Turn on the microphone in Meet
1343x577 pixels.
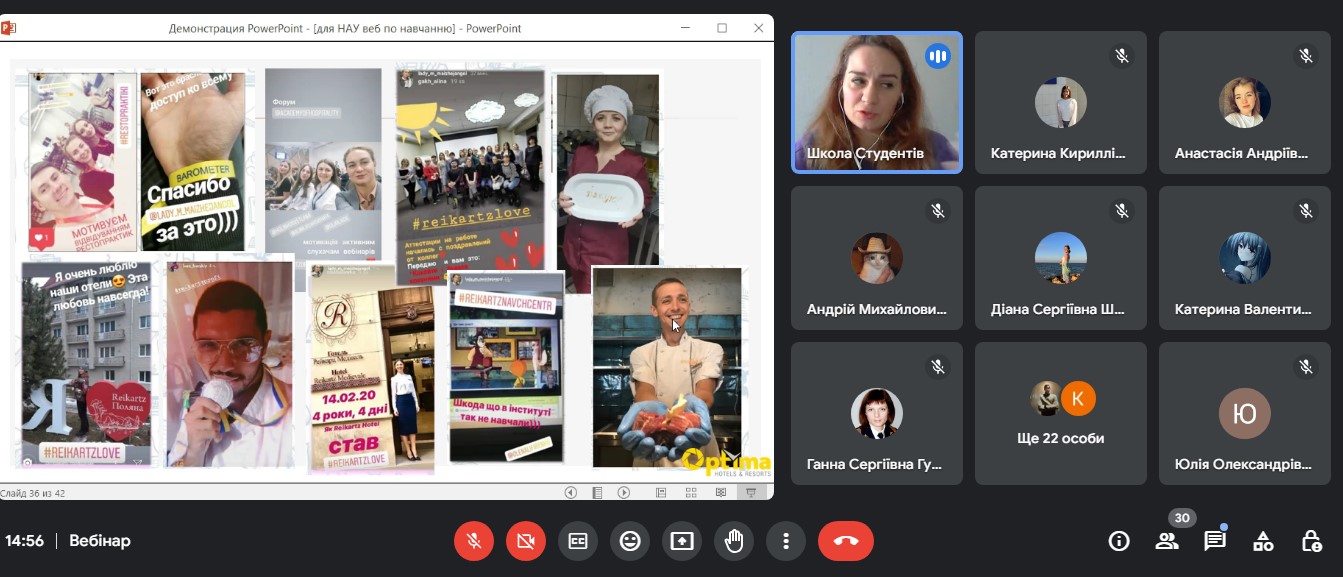point(474,541)
